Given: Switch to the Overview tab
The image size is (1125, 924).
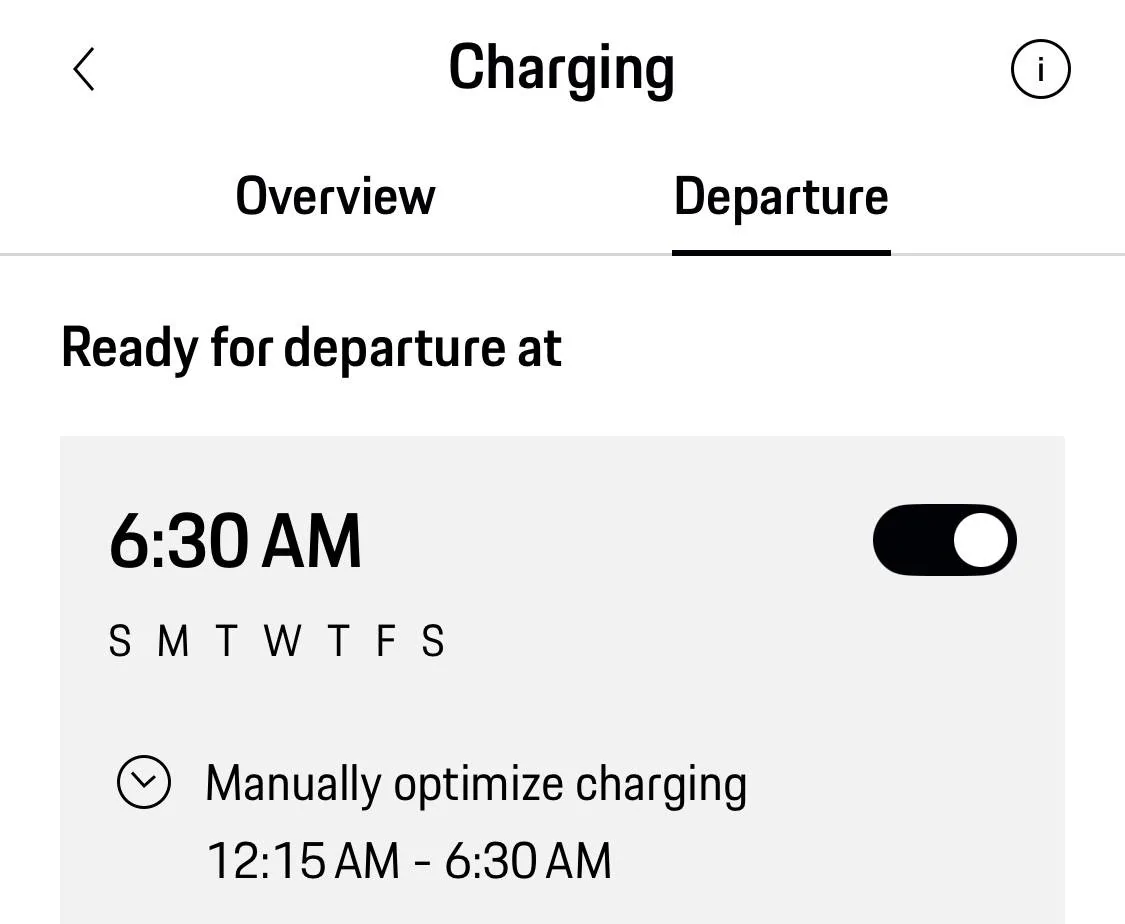Looking at the screenshot, I should [x=335, y=196].
